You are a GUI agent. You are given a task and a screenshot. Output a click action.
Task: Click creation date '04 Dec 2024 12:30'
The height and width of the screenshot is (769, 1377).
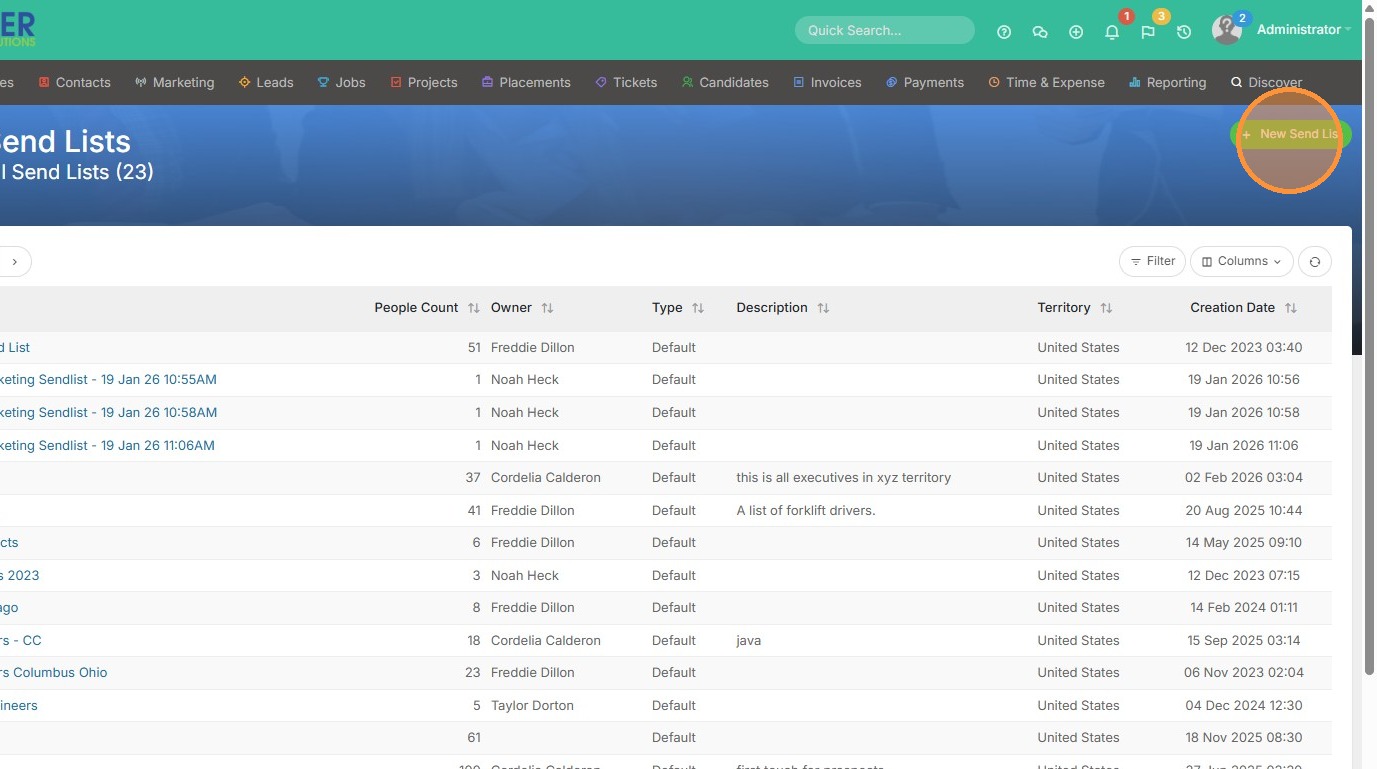pos(1244,706)
